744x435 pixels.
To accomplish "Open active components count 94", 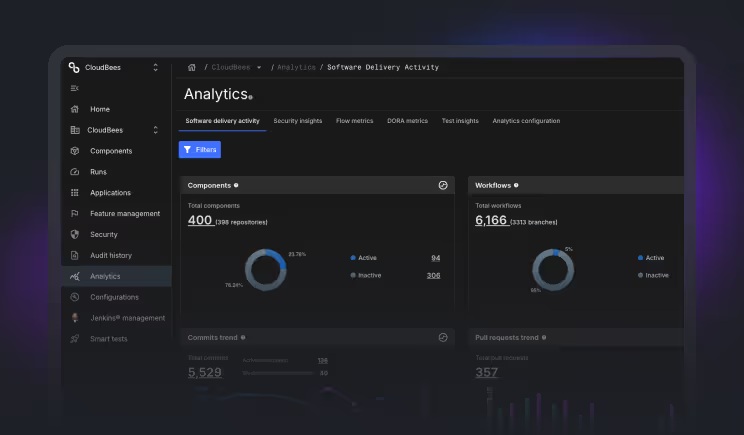I will point(436,258).
